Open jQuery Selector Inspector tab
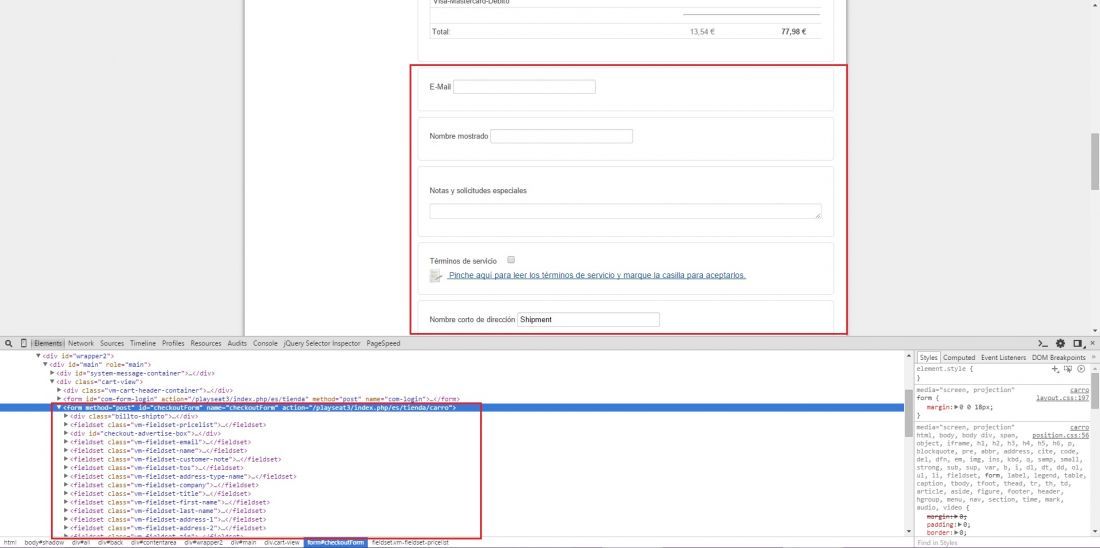The height and width of the screenshot is (548, 1100). [x=322, y=344]
